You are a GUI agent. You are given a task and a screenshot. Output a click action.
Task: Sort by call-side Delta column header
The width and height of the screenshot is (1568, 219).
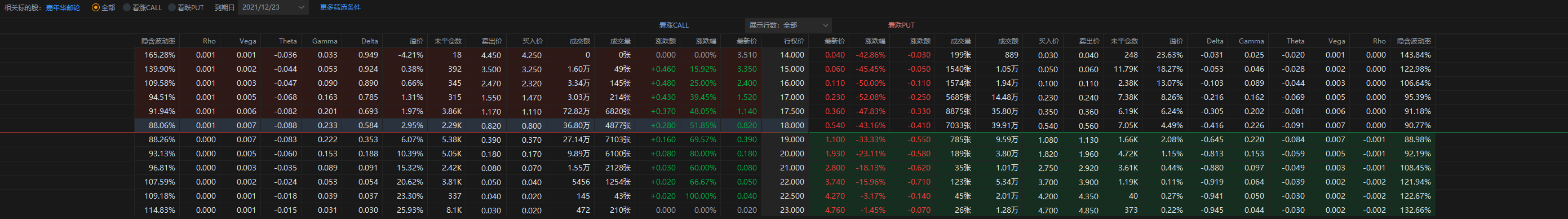370,41
